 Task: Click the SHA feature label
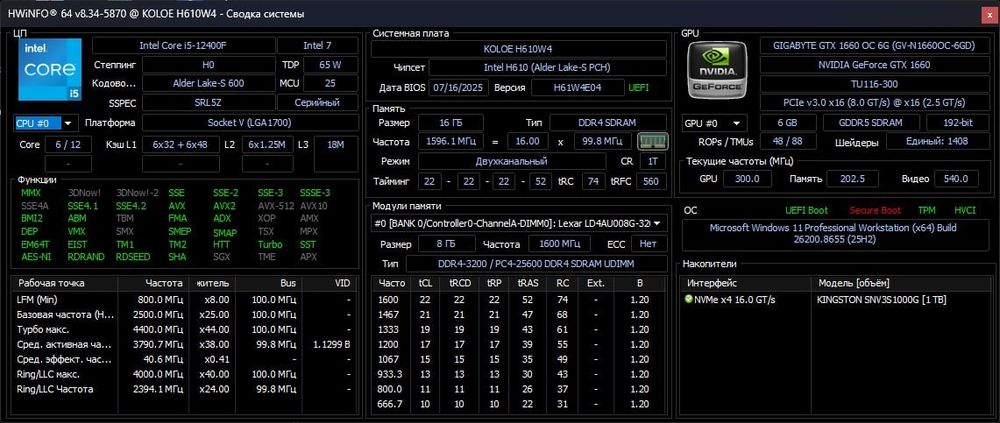[x=177, y=256]
